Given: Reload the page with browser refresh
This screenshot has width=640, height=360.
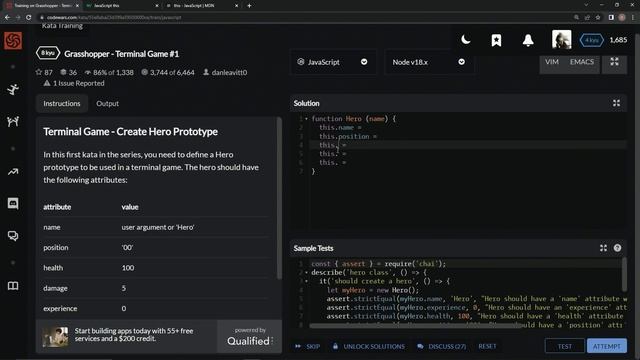Looking at the screenshot, I should tap(29, 18).
